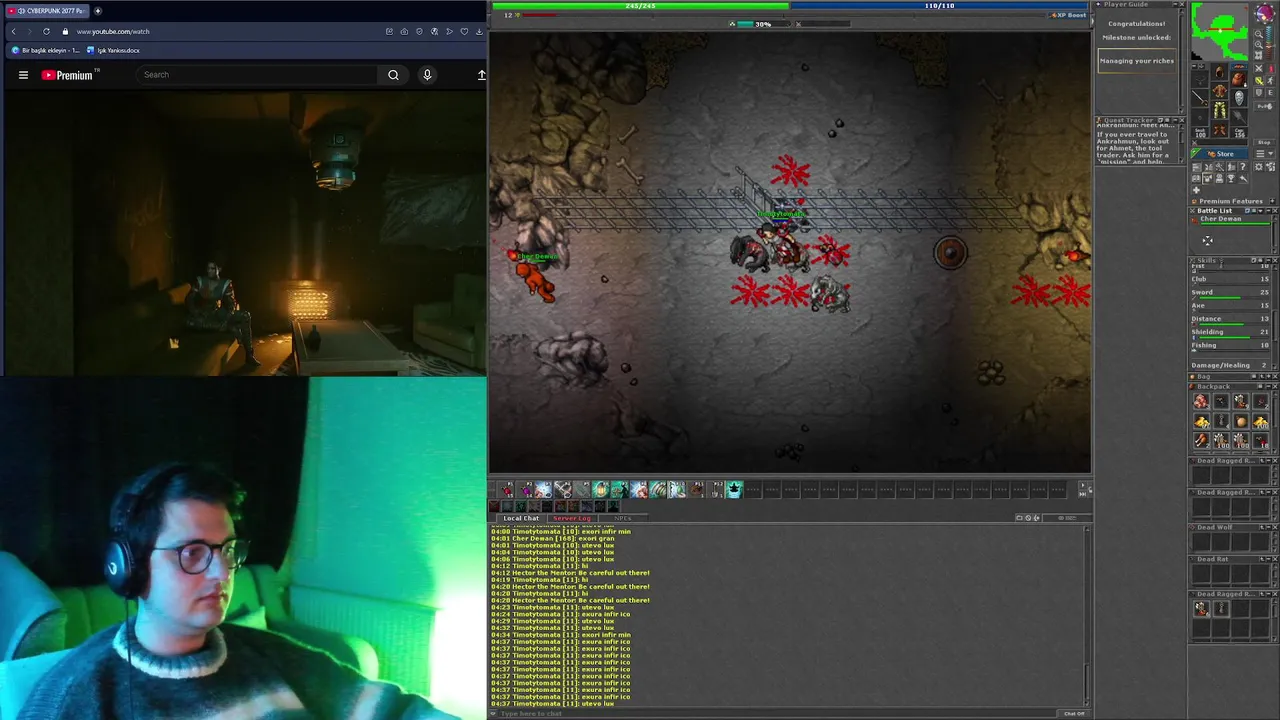Click the Shielding skill row
The height and width of the screenshot is (720, 1280).
point(1230,334)
